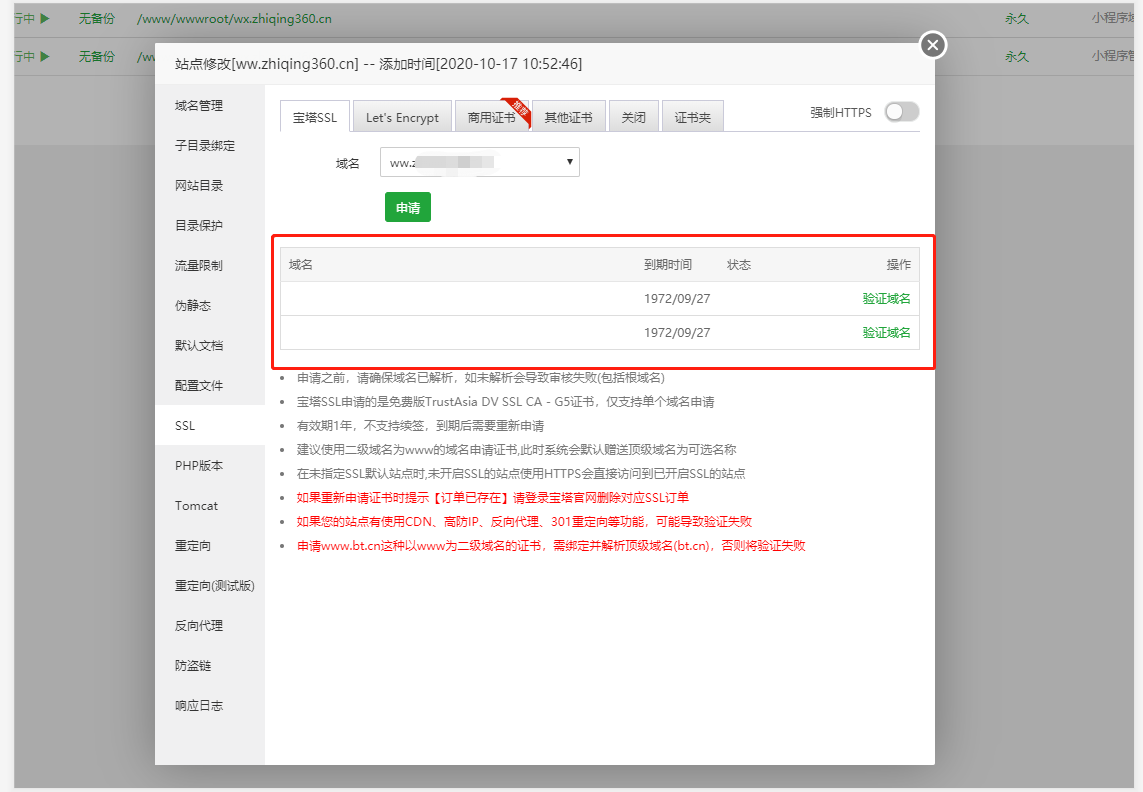This screenshot has width=1143, height=792.
Task: Click the green 申请 button
Action: (407, 208)
